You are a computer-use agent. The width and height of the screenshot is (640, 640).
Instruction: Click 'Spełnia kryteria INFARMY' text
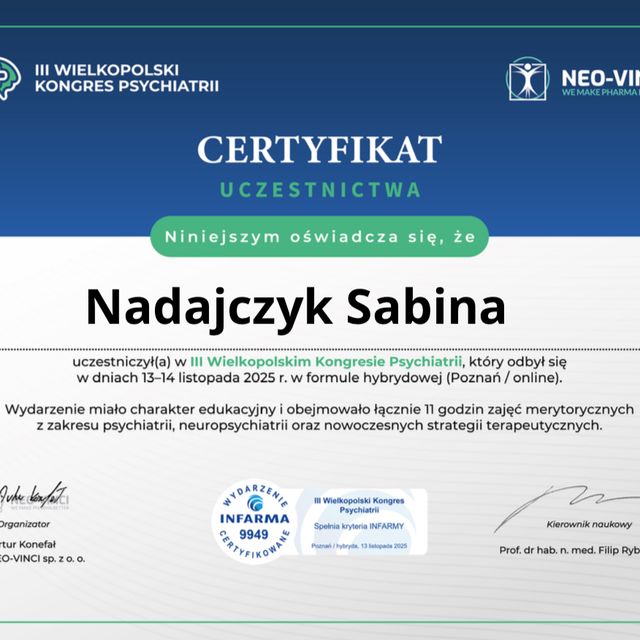pos(359,526)
